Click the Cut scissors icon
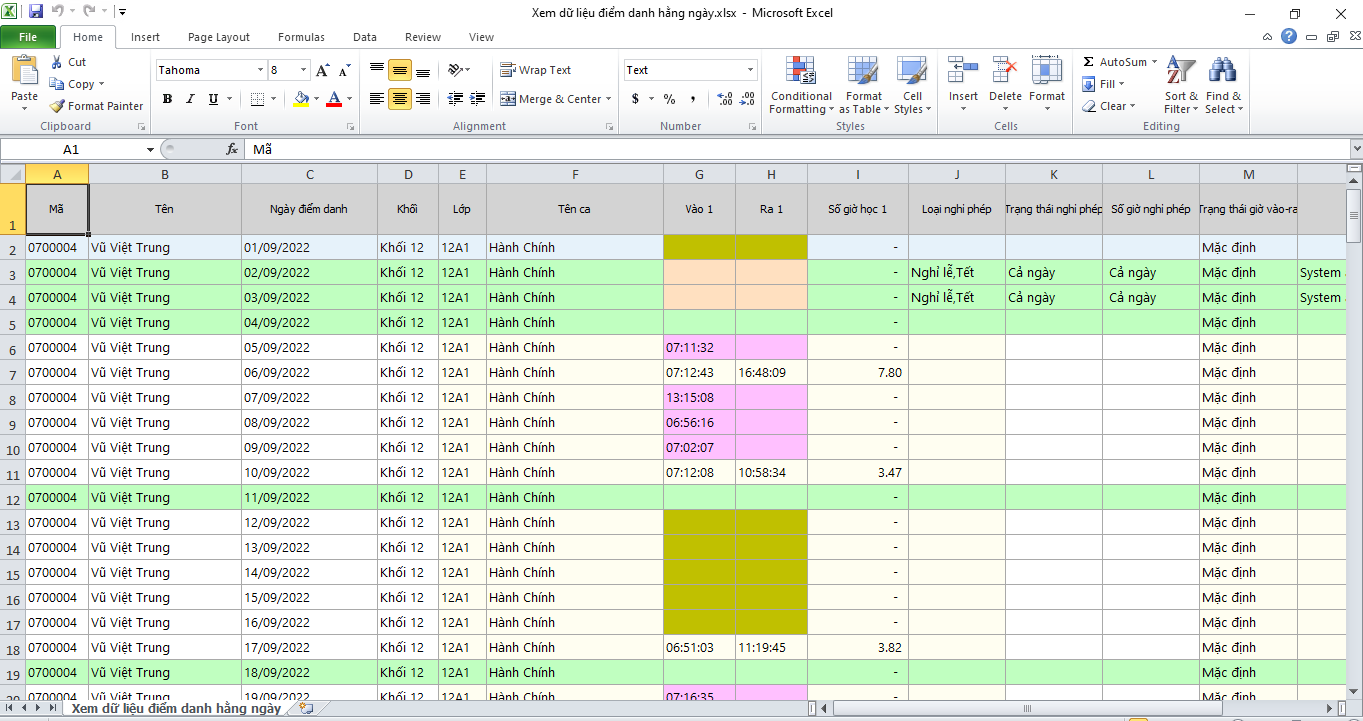 57,62
